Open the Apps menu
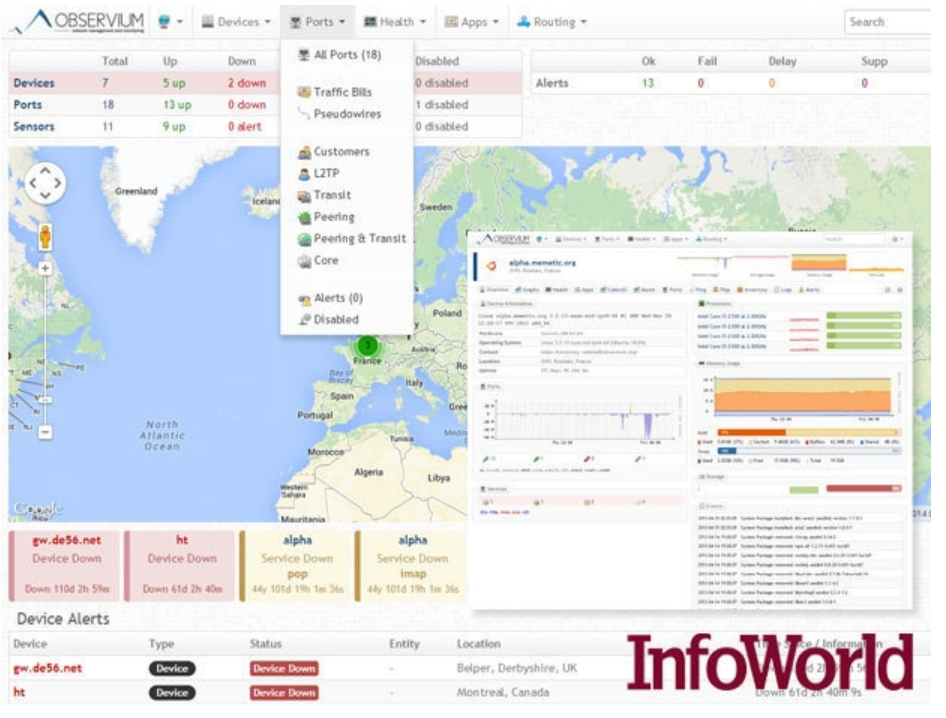Image resolution: width=946 pixels, height=718 pixels. coord(472,22)
